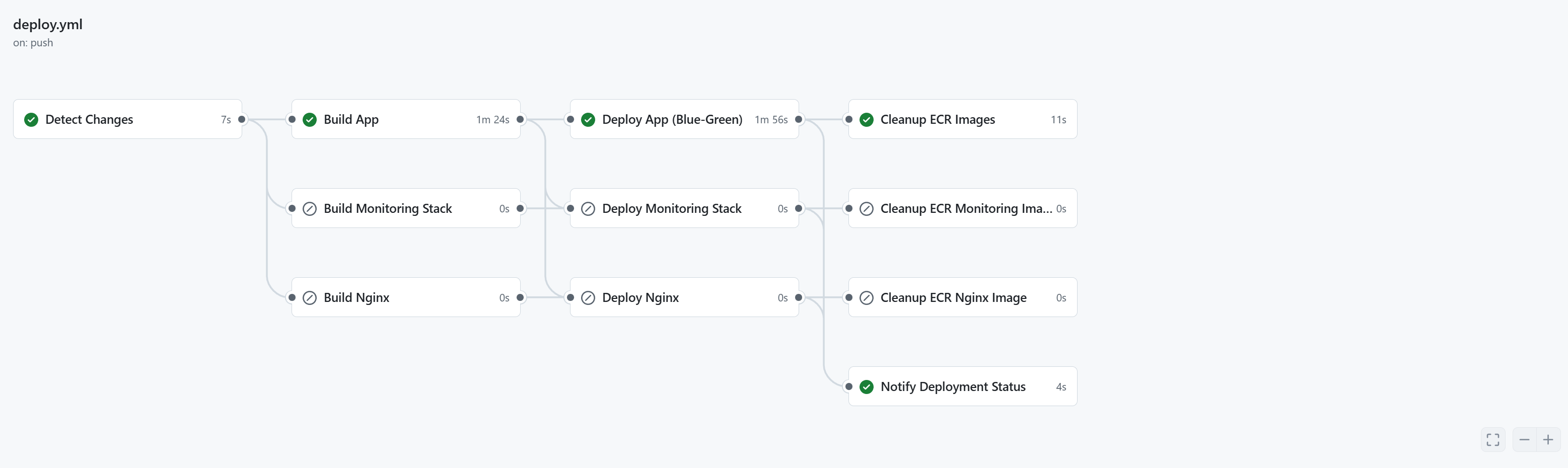Click the Build App 1m 24s duration
The width and height of the screenshot is (1568, 468).
click(x=492, y=120)
